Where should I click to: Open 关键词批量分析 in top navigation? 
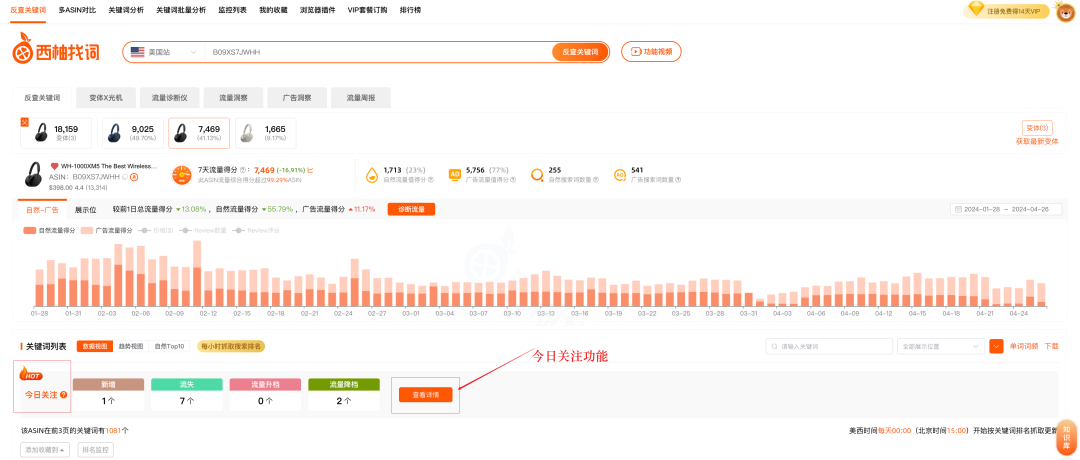coord(180,10)
